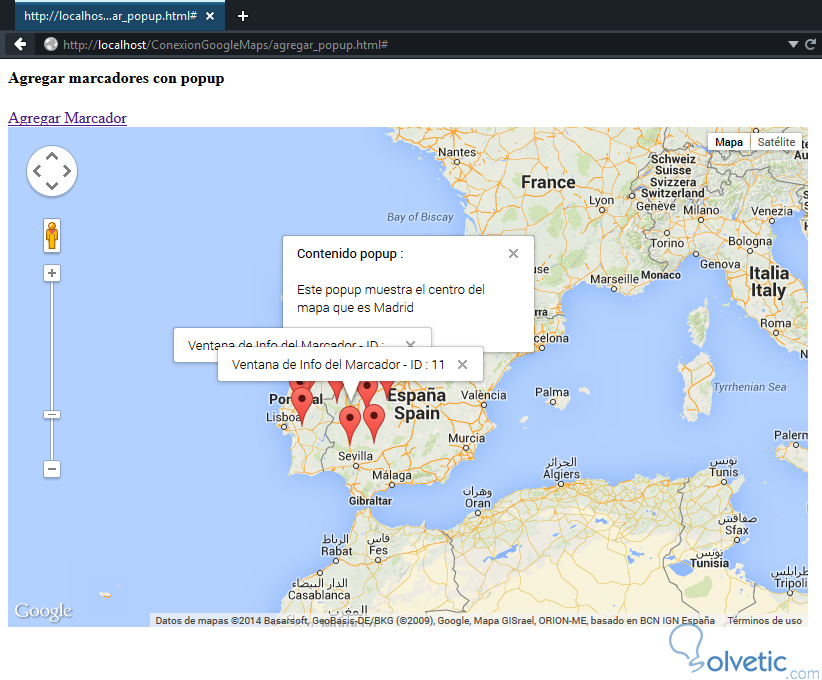
Task: Zoom out with the minus button
Action: [52, 469]
